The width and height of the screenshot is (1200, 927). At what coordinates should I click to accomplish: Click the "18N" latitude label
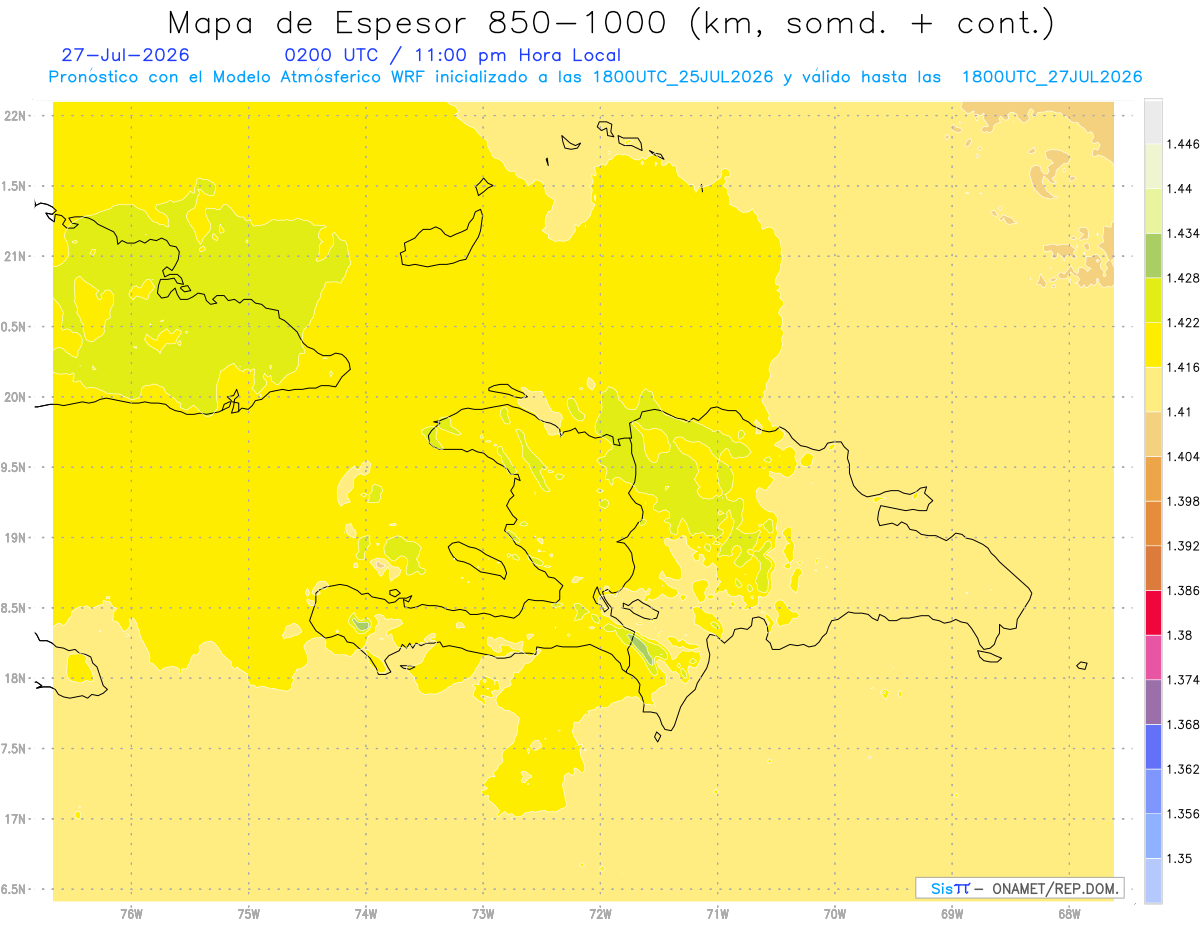pos(16,679)
